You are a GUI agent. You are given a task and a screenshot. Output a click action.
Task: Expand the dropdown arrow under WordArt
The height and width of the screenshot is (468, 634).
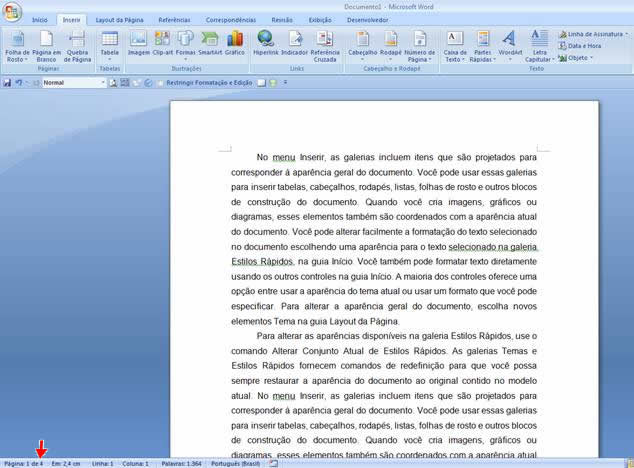[x=510, y=59]
